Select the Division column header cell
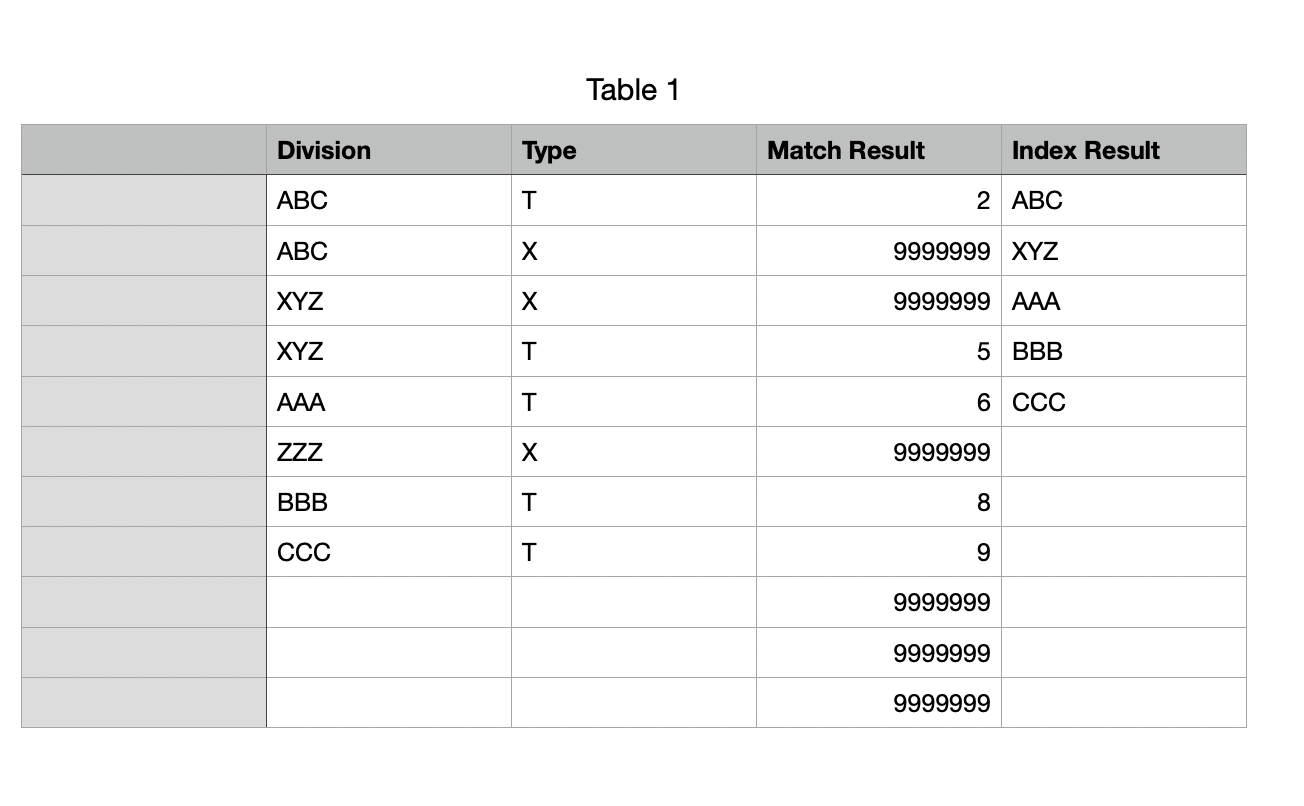1304x806 pixels. coord(388,150)
